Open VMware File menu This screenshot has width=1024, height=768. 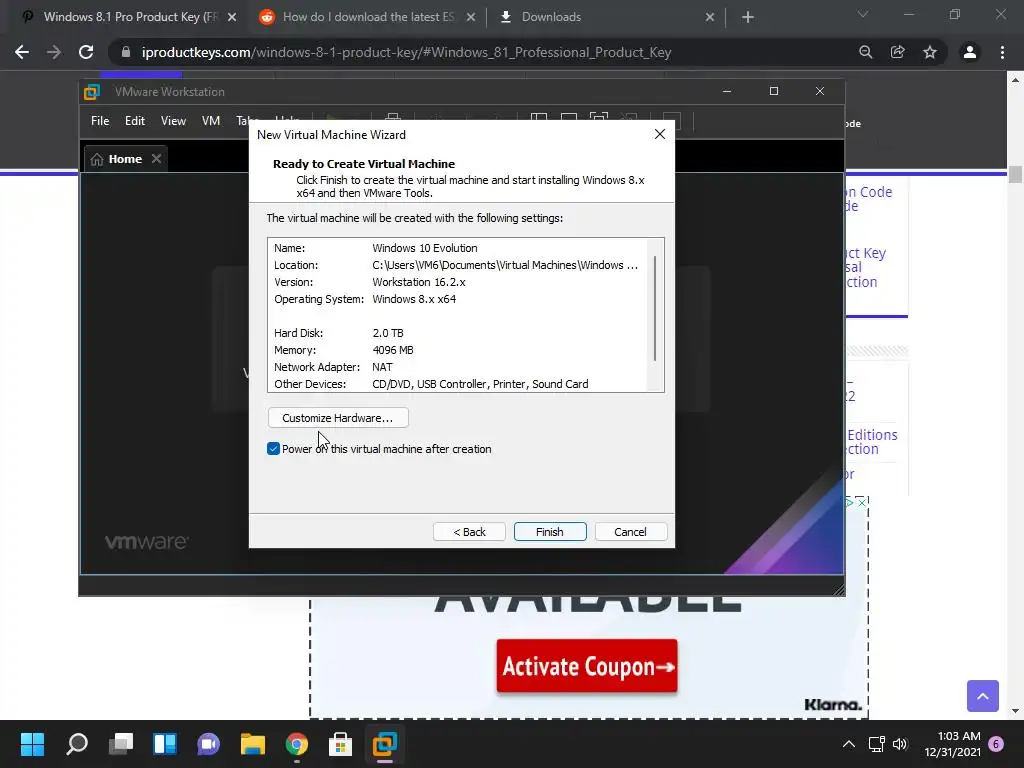(100, 121)
